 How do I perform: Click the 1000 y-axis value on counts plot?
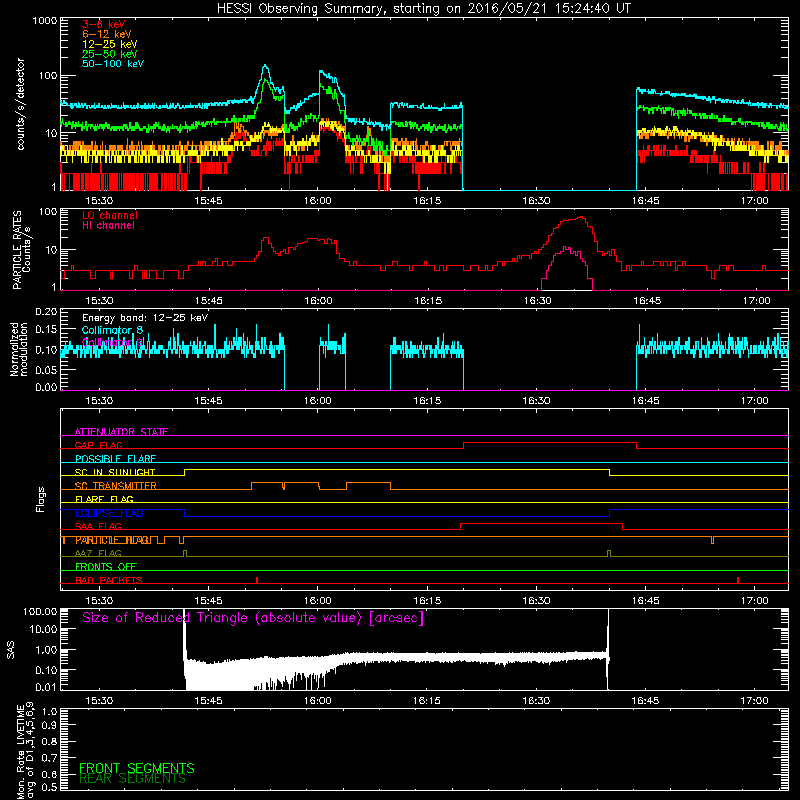click(x=44, y=21)
